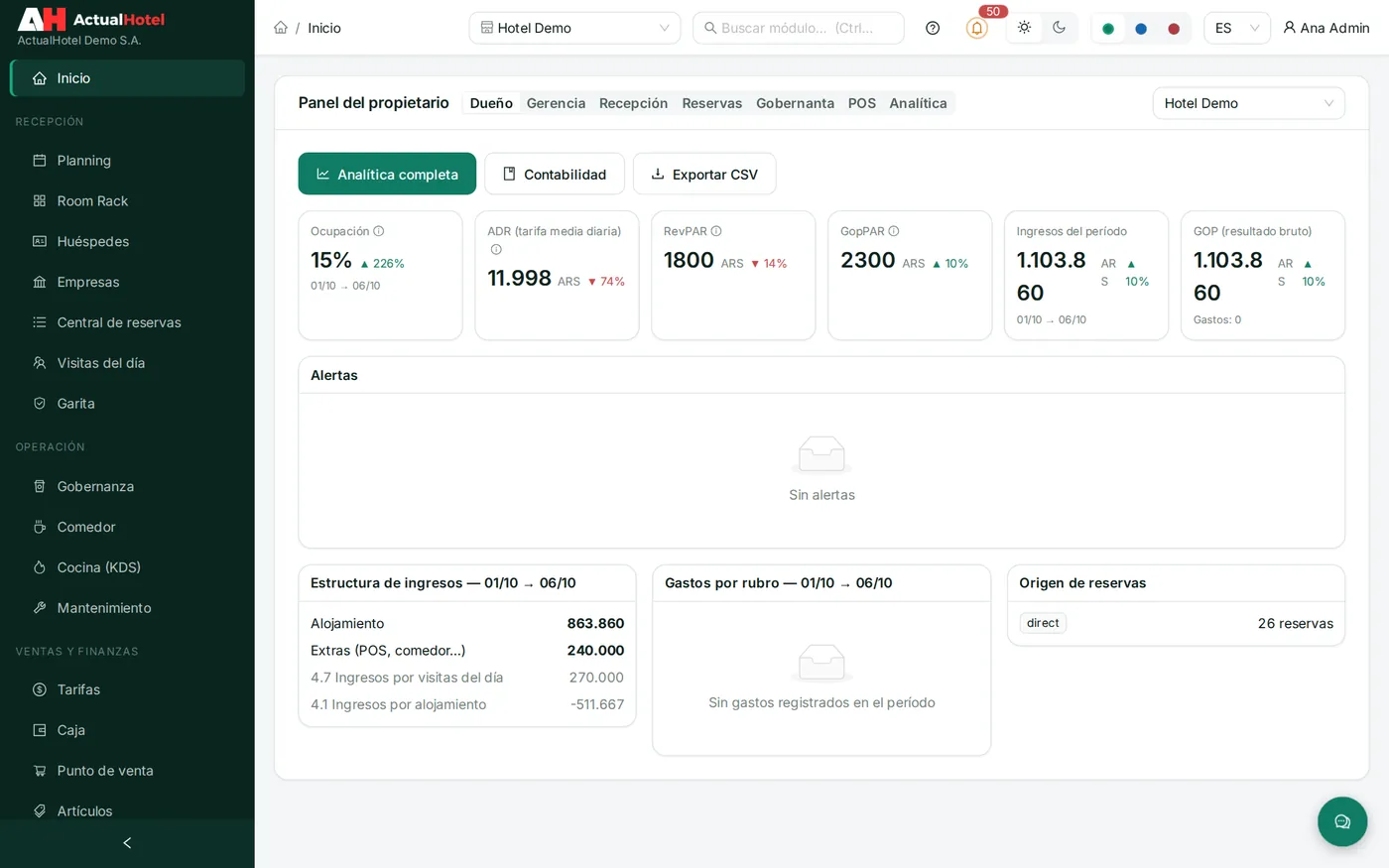Switch to Analítica tab
This screenshot has height=868, width=1389.
pyautogui.click(x=918, y=103)
